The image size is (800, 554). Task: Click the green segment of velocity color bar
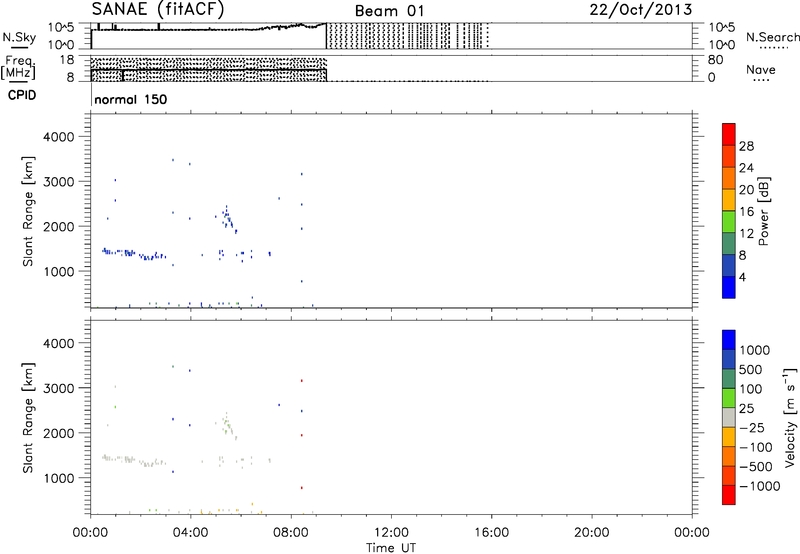pyautogui.click(x=729, y=398)
